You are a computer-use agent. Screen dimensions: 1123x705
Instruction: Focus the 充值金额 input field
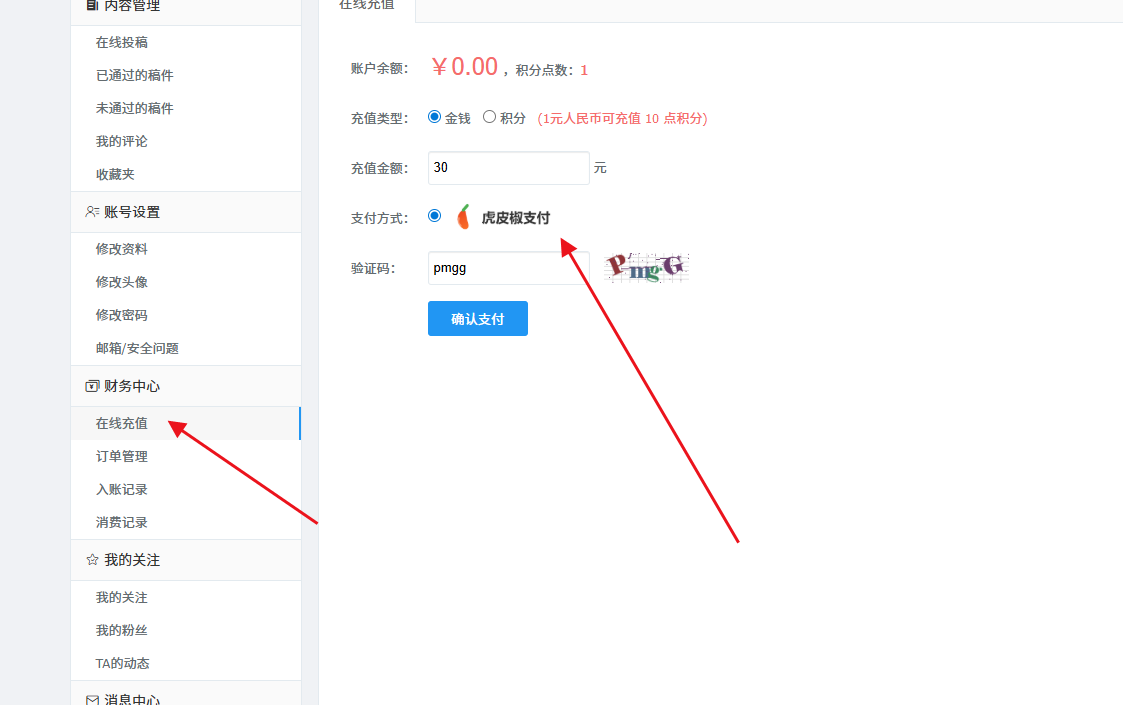tap(509, 168)
